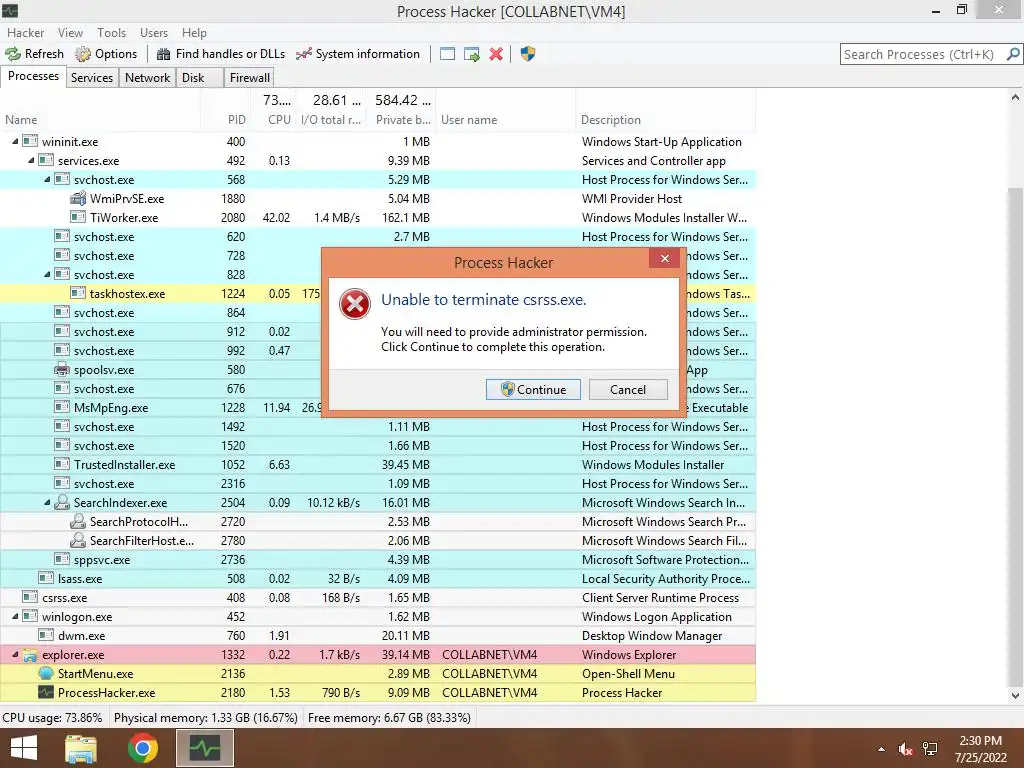Image resolution: width=1024 pixels, height=768 pixels.
Task: Click the find window toolbar icon
Action: [447, 54]
